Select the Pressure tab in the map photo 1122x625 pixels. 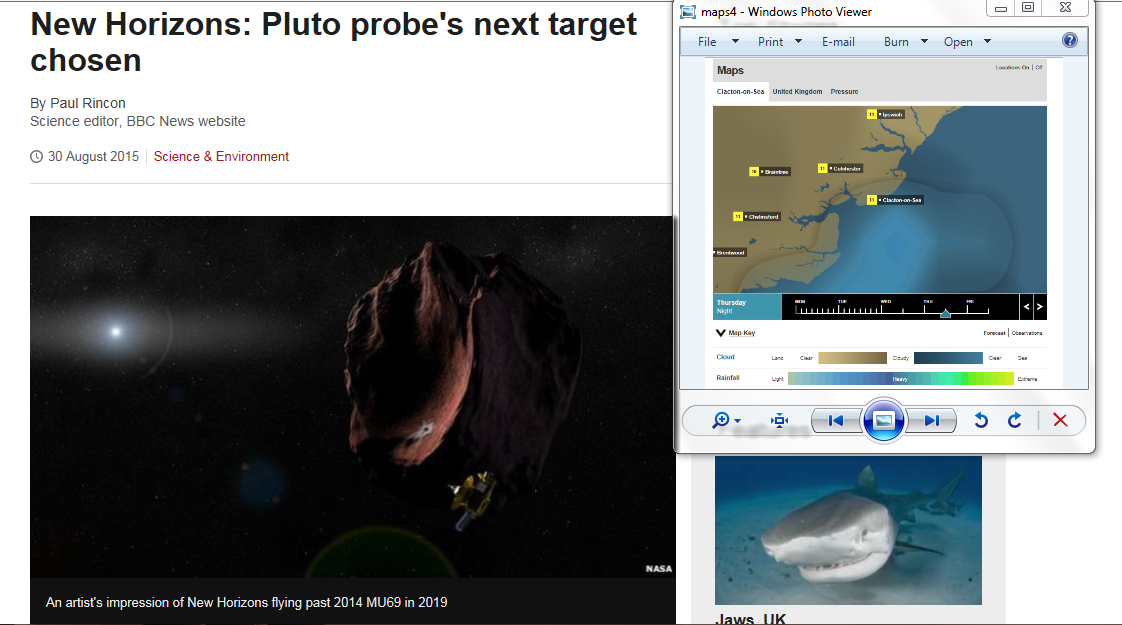tap(844, 92)
